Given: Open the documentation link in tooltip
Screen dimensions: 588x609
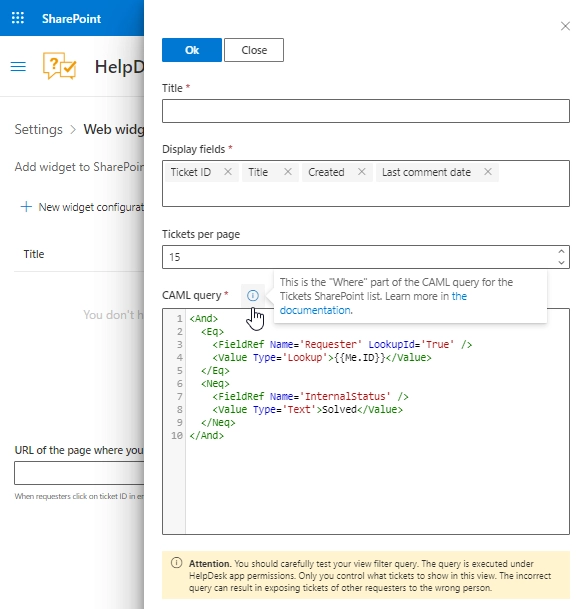Looking at the screenshot, I should pyautogui.click(x=315, y=310).
